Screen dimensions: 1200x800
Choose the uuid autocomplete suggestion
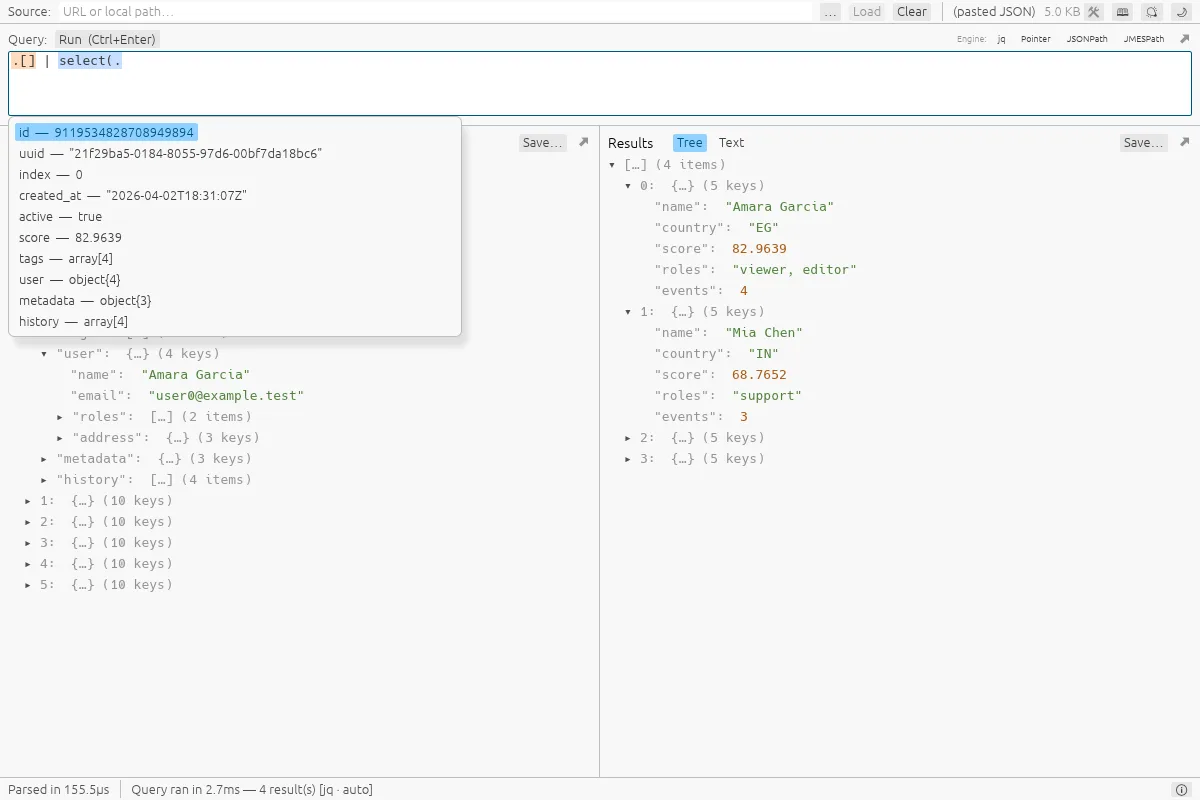click(x=236, y=153)
